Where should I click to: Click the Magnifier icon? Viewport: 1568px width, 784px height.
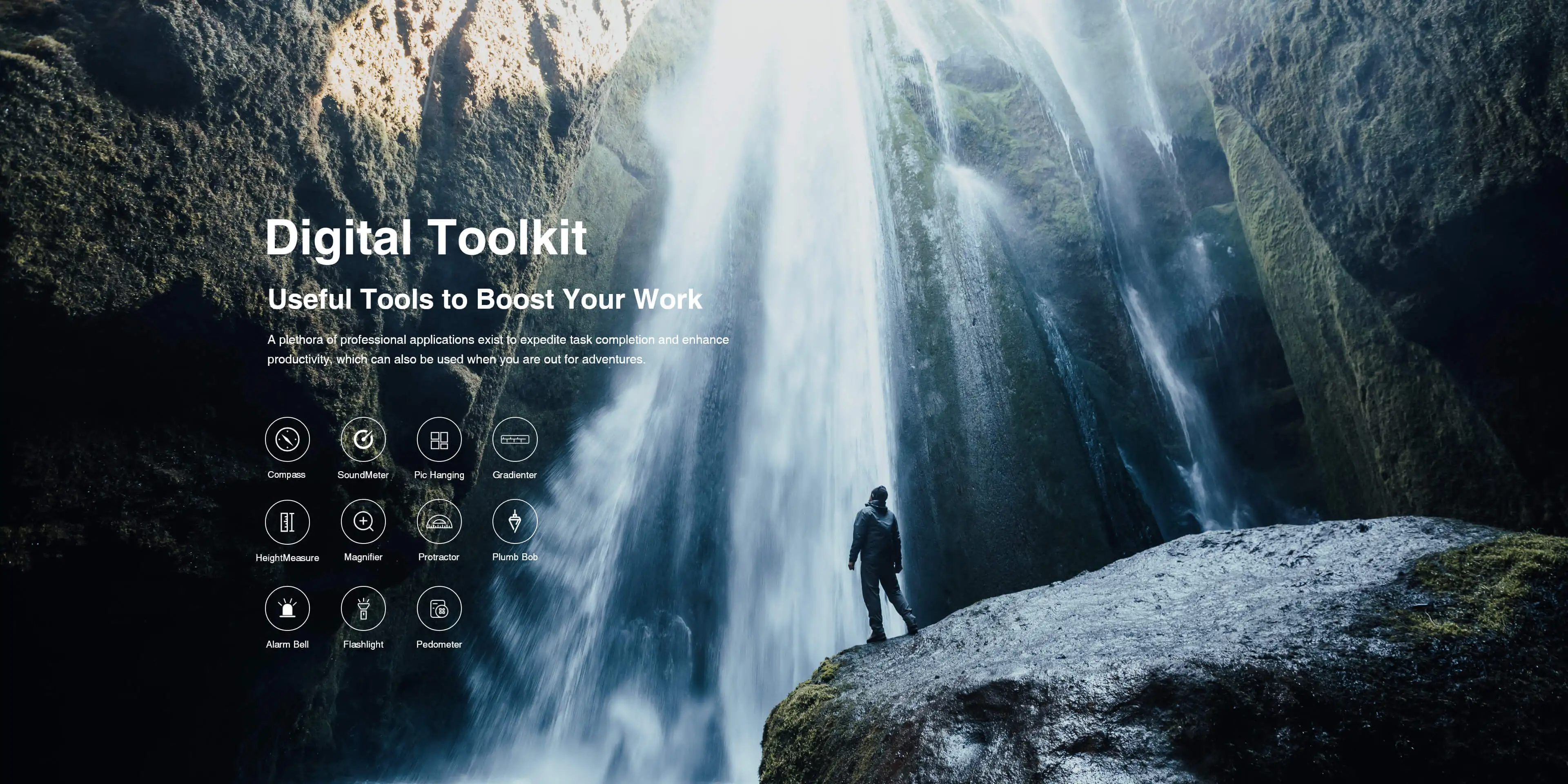pos(363,522)
